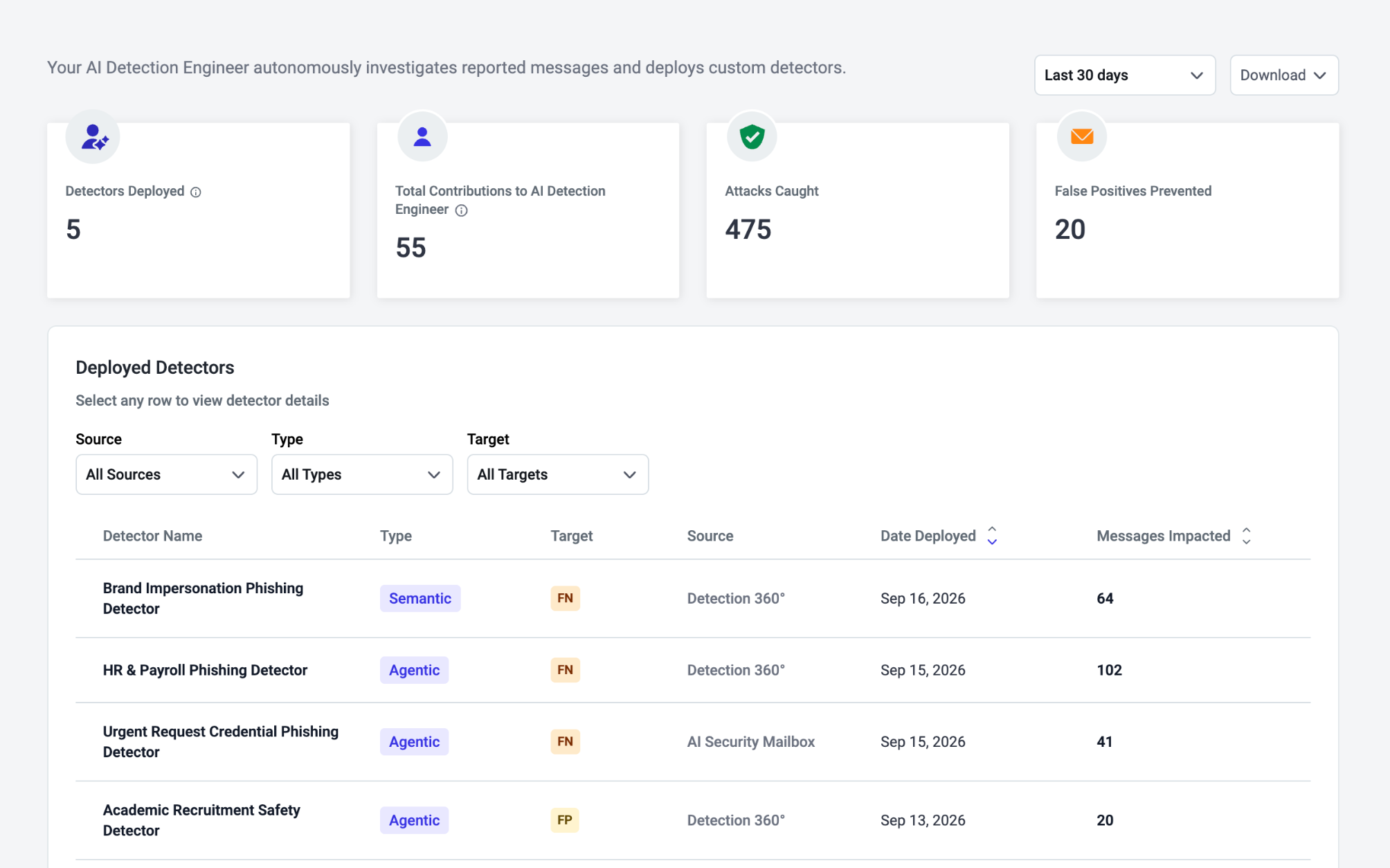
Task: Sort table by Date Deployed arrows
Action: tap(992, 536)
